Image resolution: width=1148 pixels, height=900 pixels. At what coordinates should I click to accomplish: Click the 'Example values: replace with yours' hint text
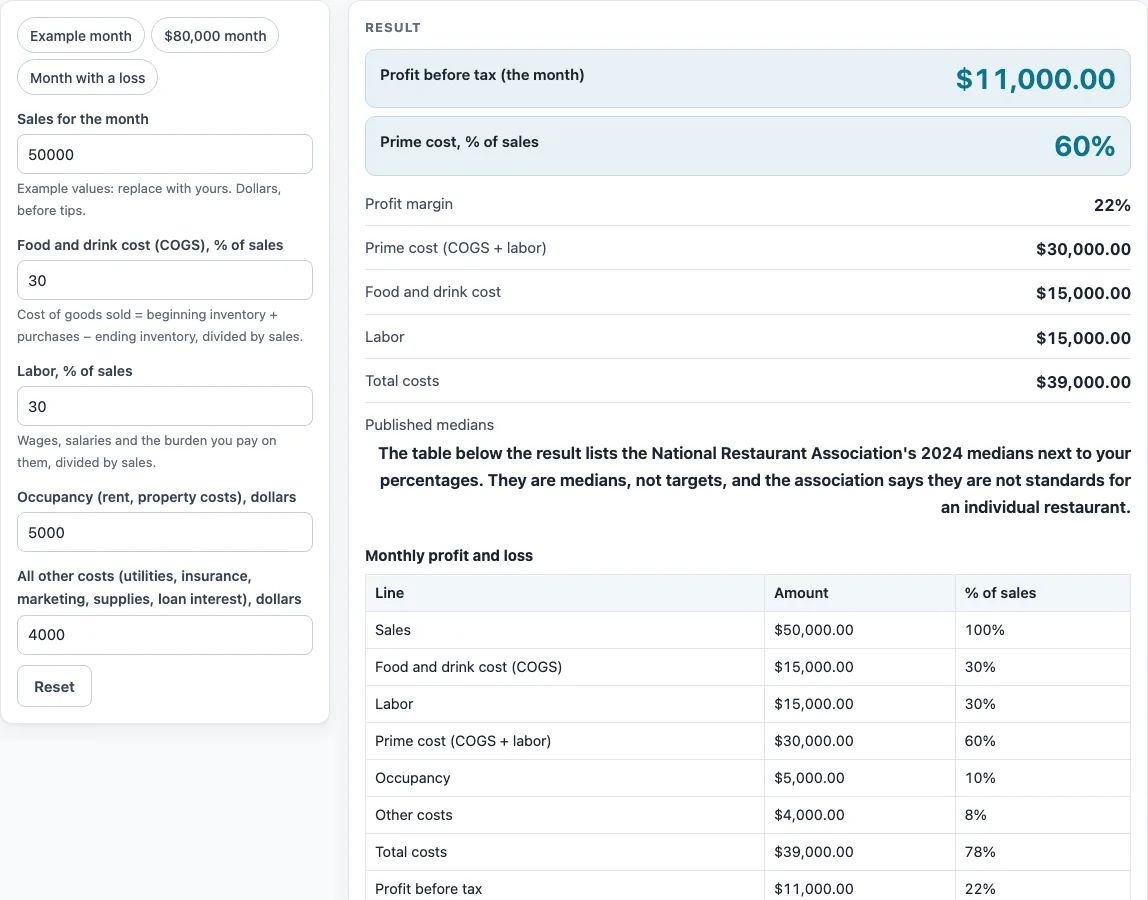coord(149,199)
